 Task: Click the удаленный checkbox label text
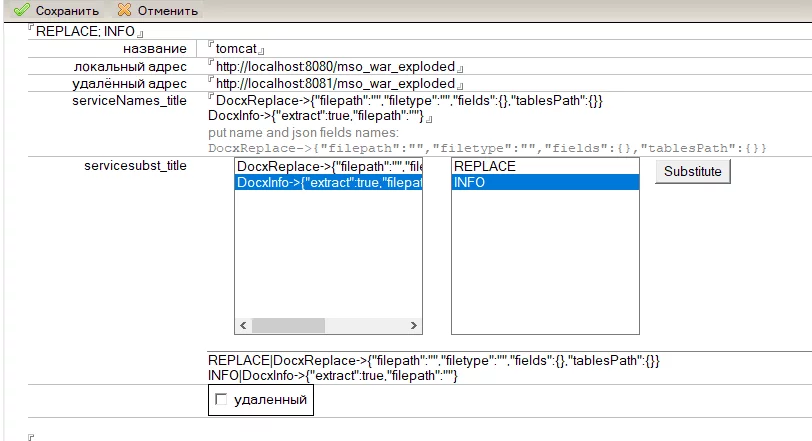(x=268, y=401)
